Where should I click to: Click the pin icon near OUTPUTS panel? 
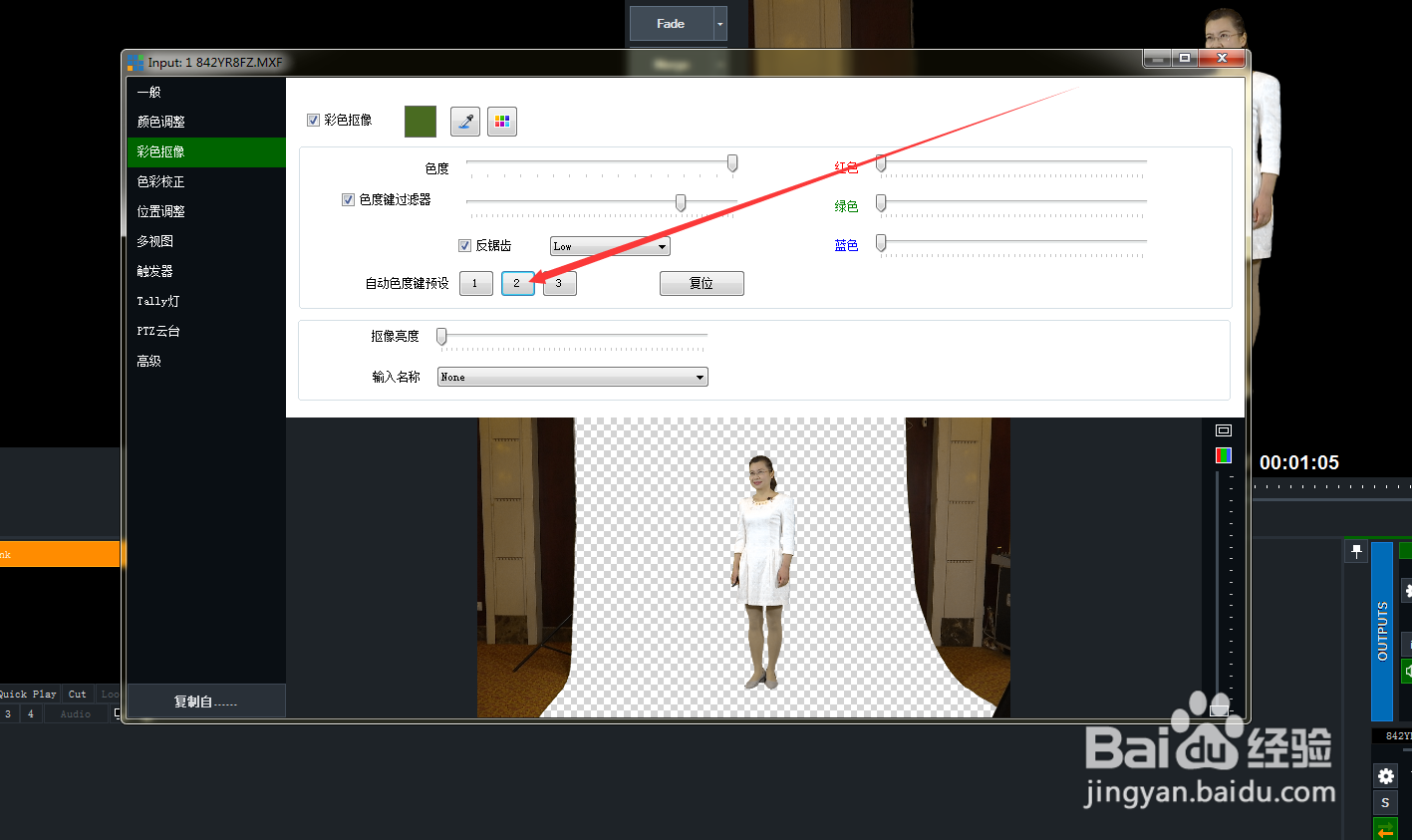1356,549
